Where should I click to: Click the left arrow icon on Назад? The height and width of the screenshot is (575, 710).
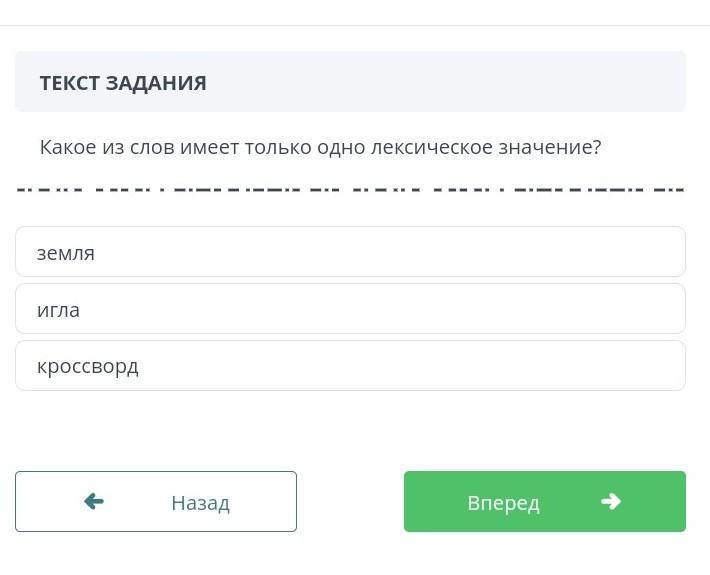coord(94,501)
